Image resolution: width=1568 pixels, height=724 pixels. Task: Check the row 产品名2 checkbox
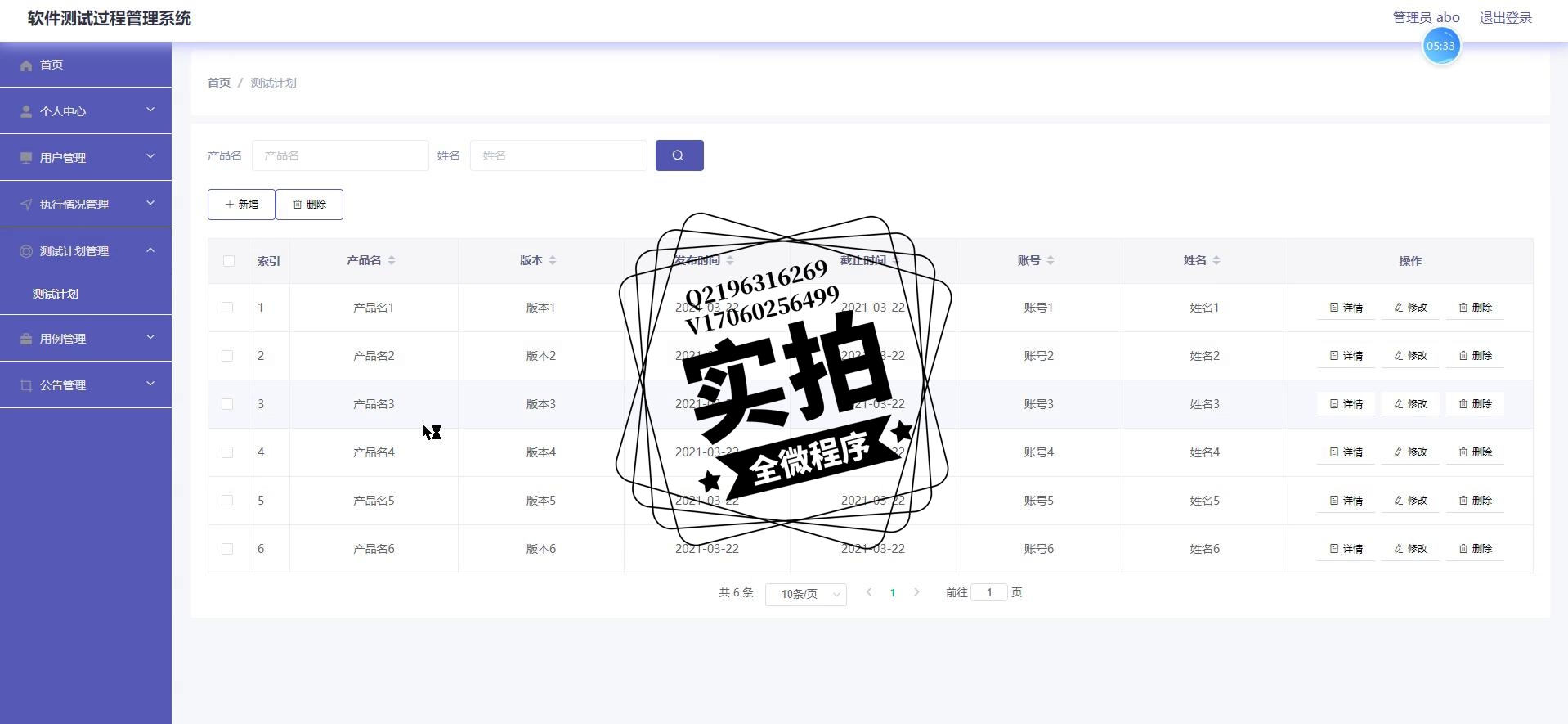coord(227,356)
